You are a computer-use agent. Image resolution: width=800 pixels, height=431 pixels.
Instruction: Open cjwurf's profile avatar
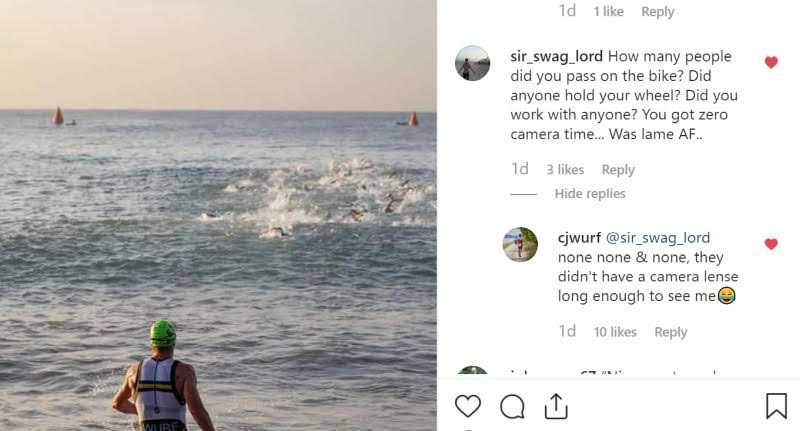[x=520, y=244]
